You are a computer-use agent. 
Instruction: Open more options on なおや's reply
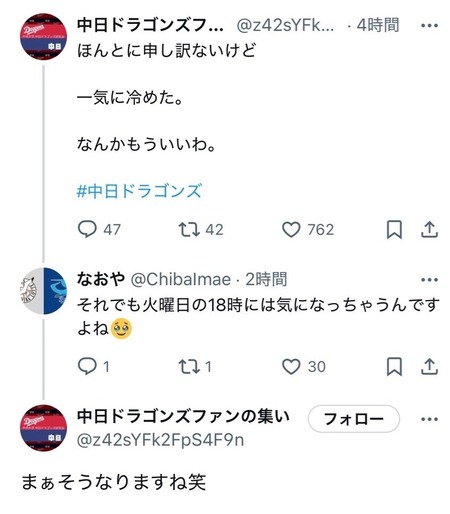tap(429, 280)
